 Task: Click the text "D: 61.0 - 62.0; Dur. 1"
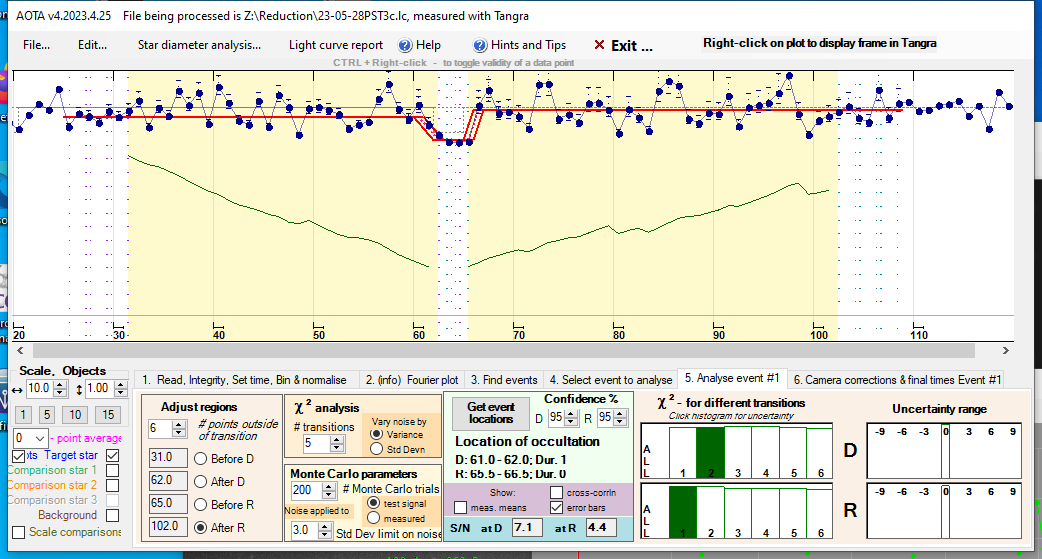510,459
